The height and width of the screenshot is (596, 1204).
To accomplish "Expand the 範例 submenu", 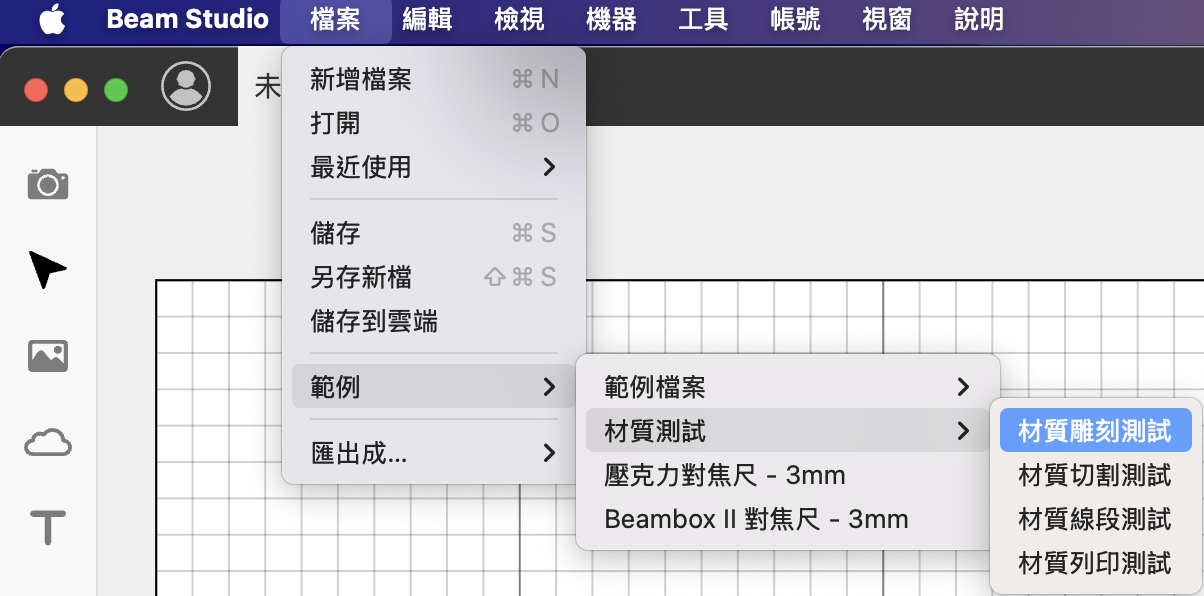I will (434, 386).
